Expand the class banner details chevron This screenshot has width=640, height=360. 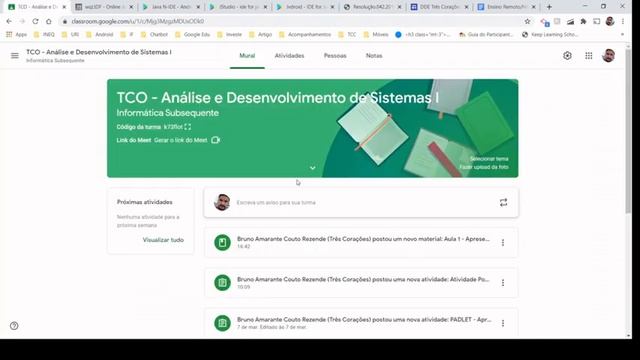312,168
